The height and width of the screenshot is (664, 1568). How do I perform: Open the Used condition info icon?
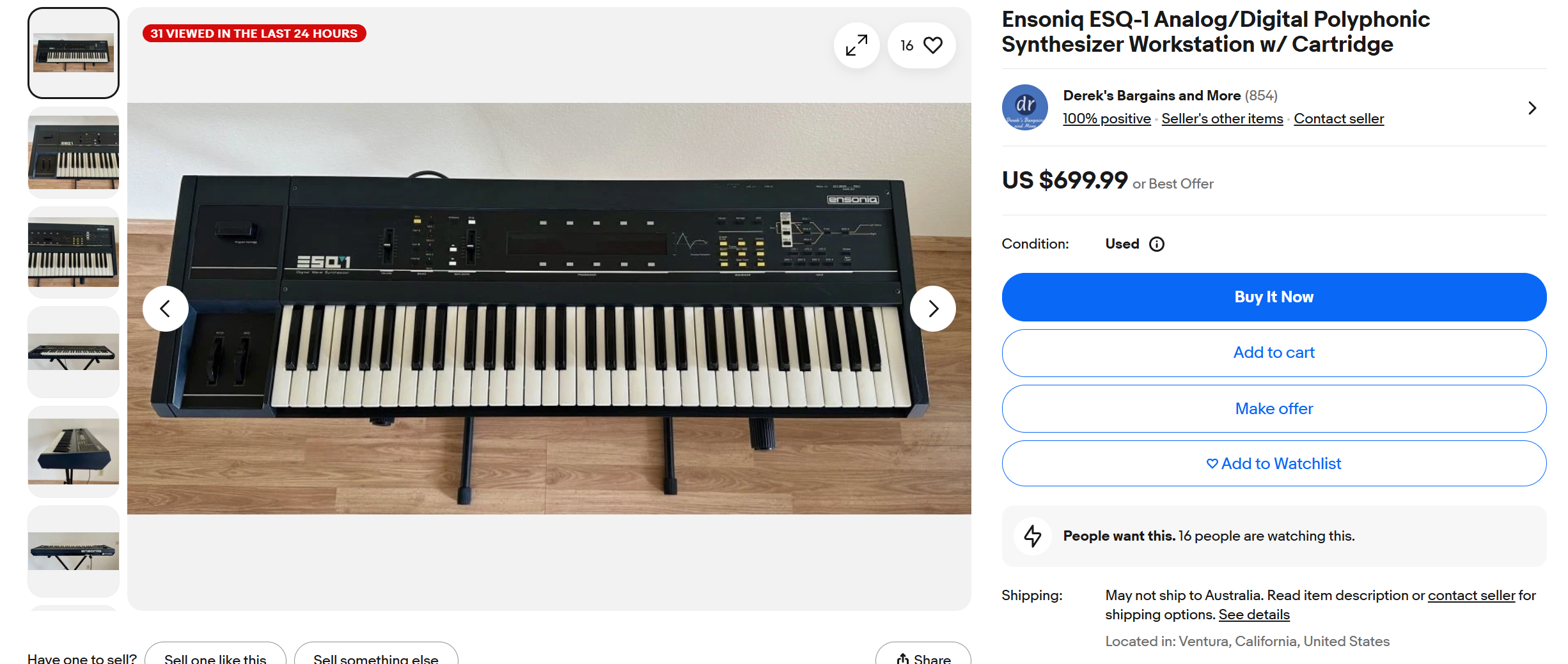(1157, 244)
